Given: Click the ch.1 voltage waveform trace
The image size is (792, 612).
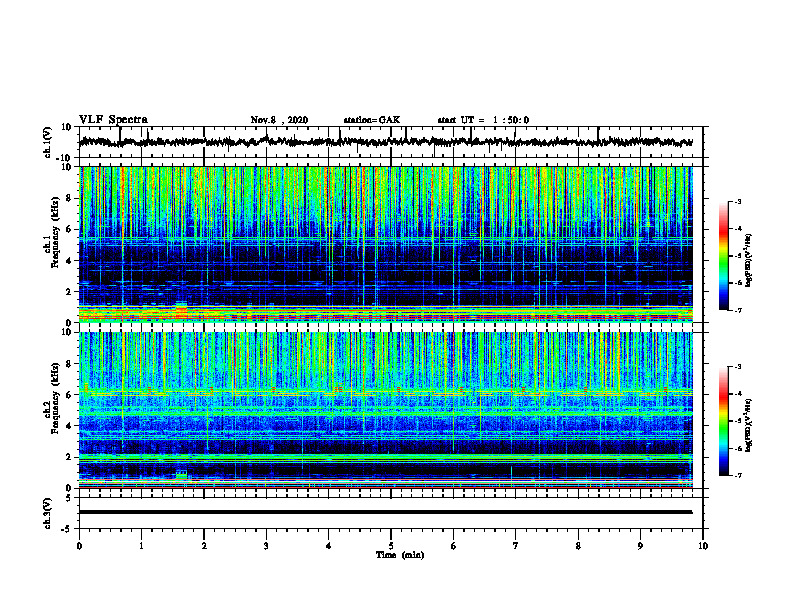Looking at the screenshot, I should click(x=385, y=142).
